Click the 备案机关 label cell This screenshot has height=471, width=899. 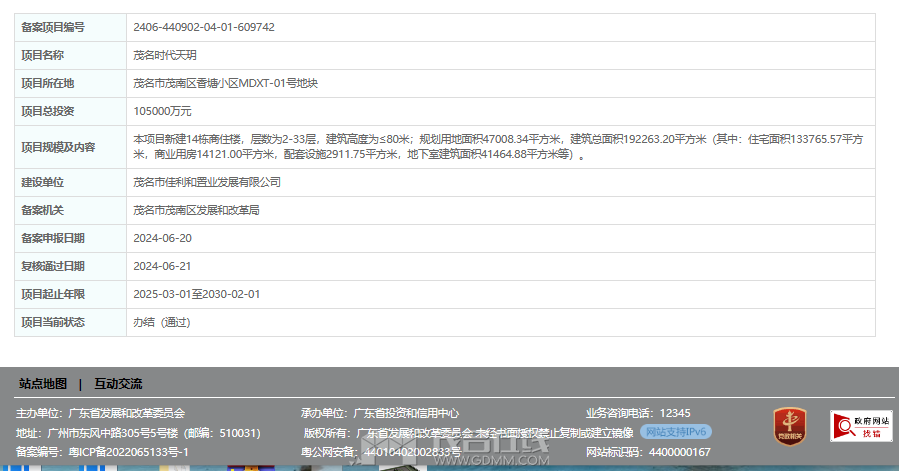(71, 210)
